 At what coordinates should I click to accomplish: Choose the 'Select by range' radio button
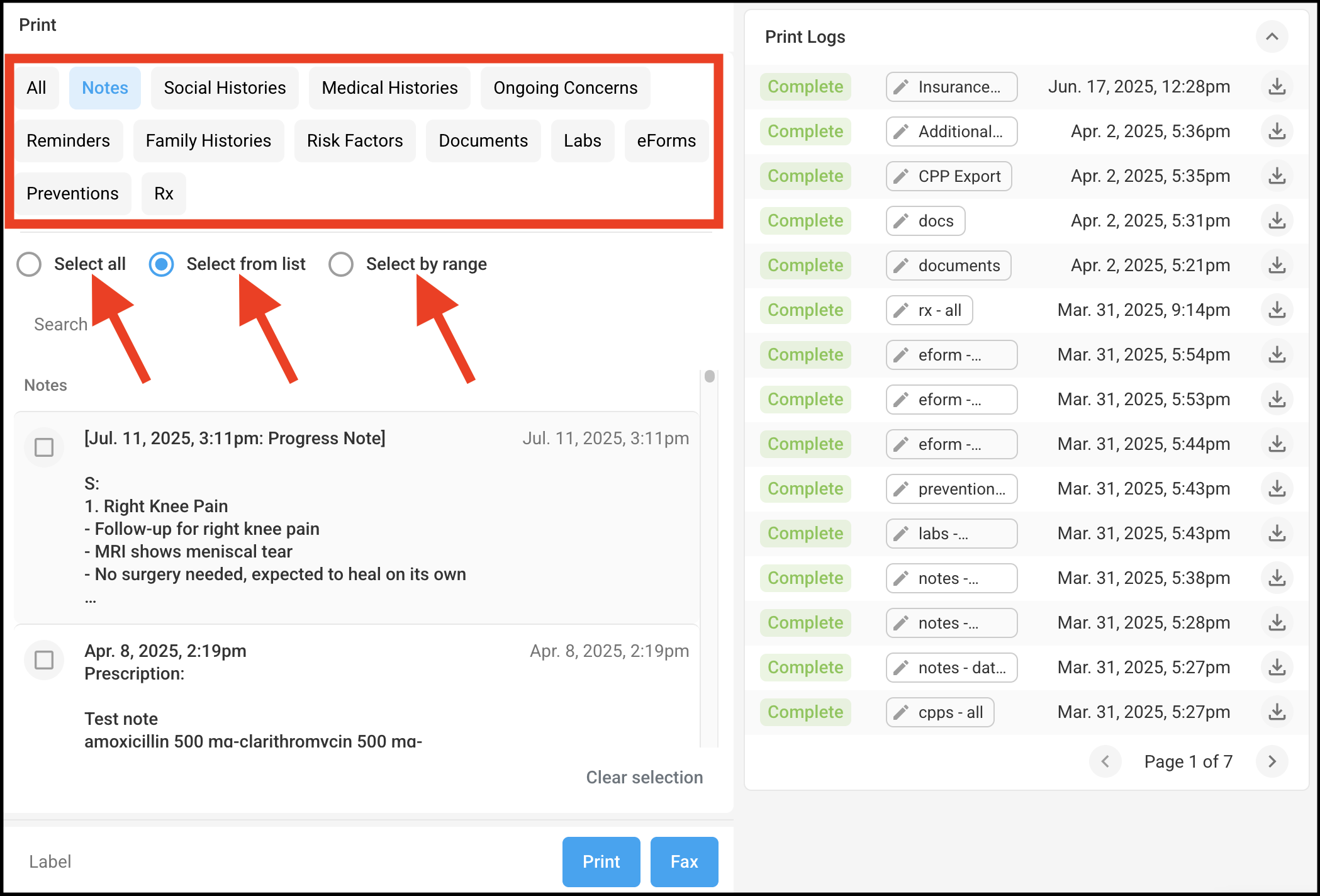[341, 264]
